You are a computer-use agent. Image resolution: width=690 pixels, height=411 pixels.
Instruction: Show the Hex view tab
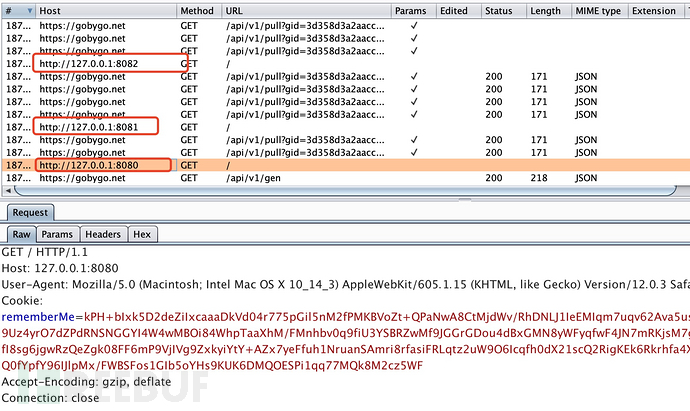pyautogui.click(x=143, y=234)
